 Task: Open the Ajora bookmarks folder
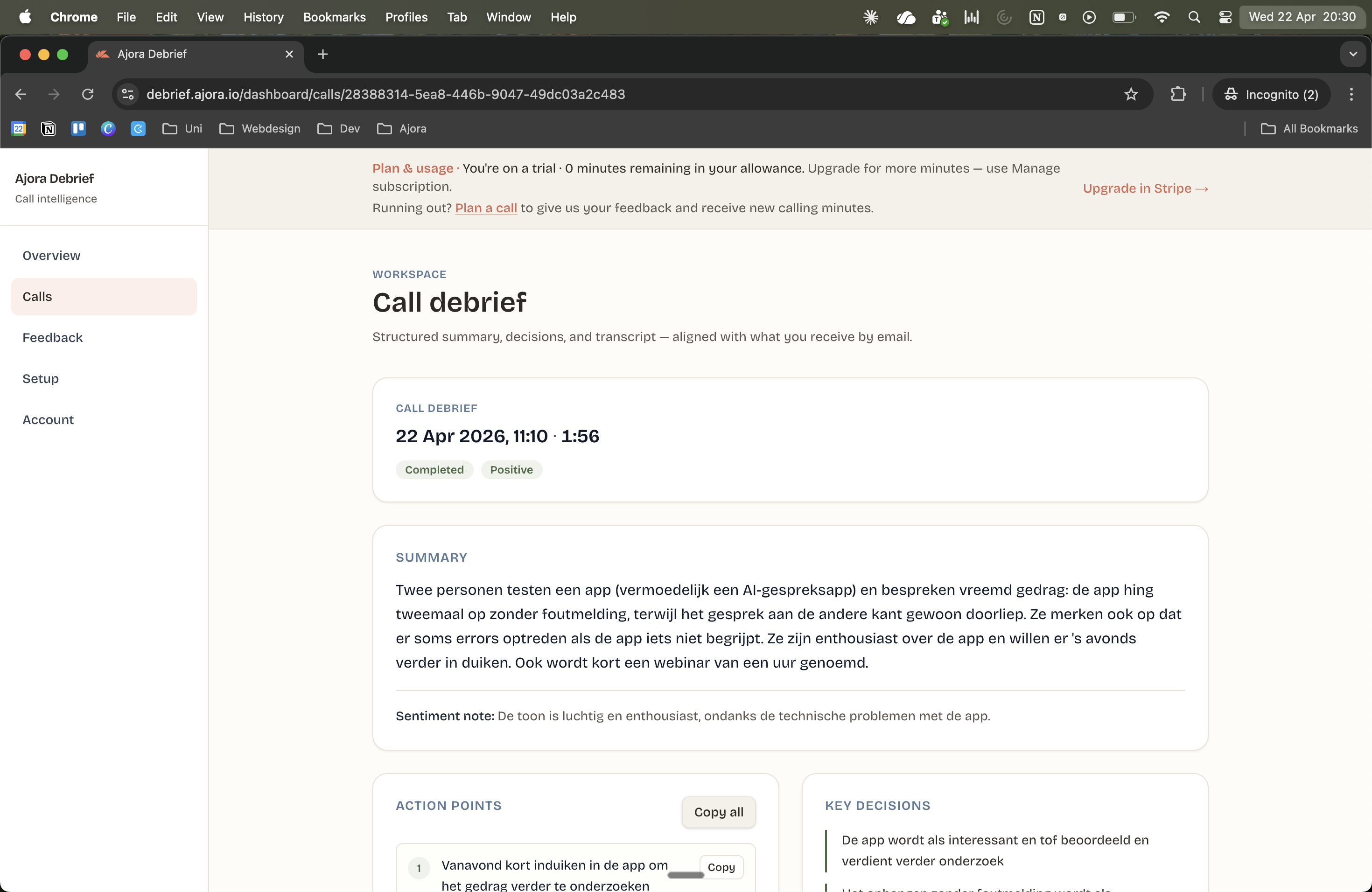[x=402, y=128]
